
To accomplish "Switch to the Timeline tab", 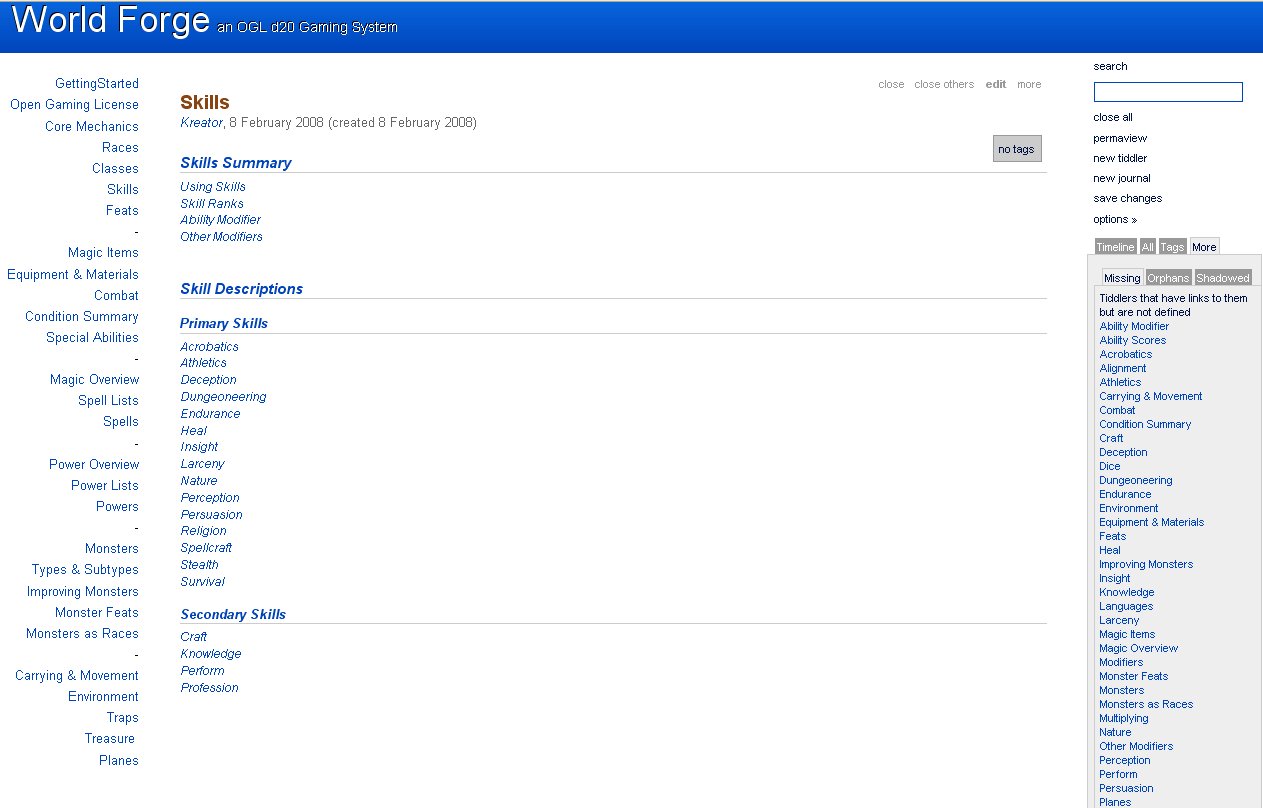I will click(1114, 247).
